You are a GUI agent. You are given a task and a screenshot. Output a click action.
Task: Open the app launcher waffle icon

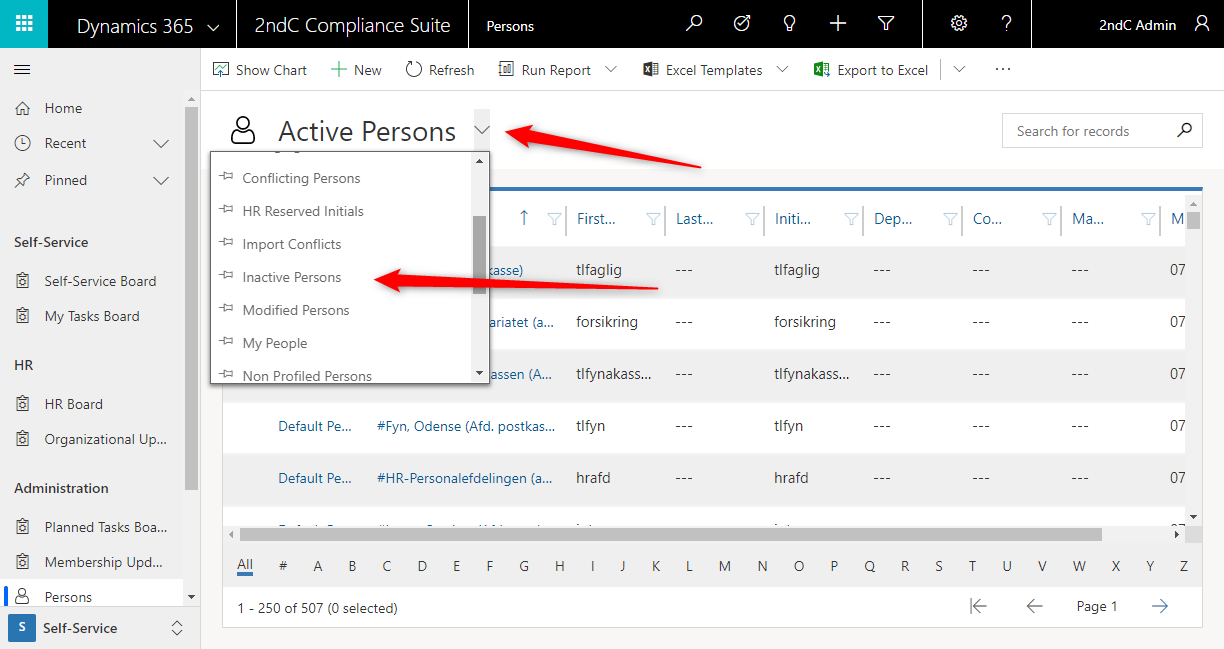pyautogui.click(x=24, y=24)
